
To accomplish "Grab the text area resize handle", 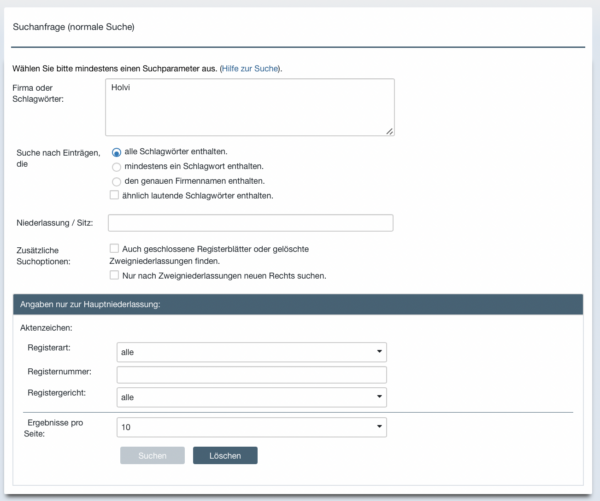I will click(390, 131).
